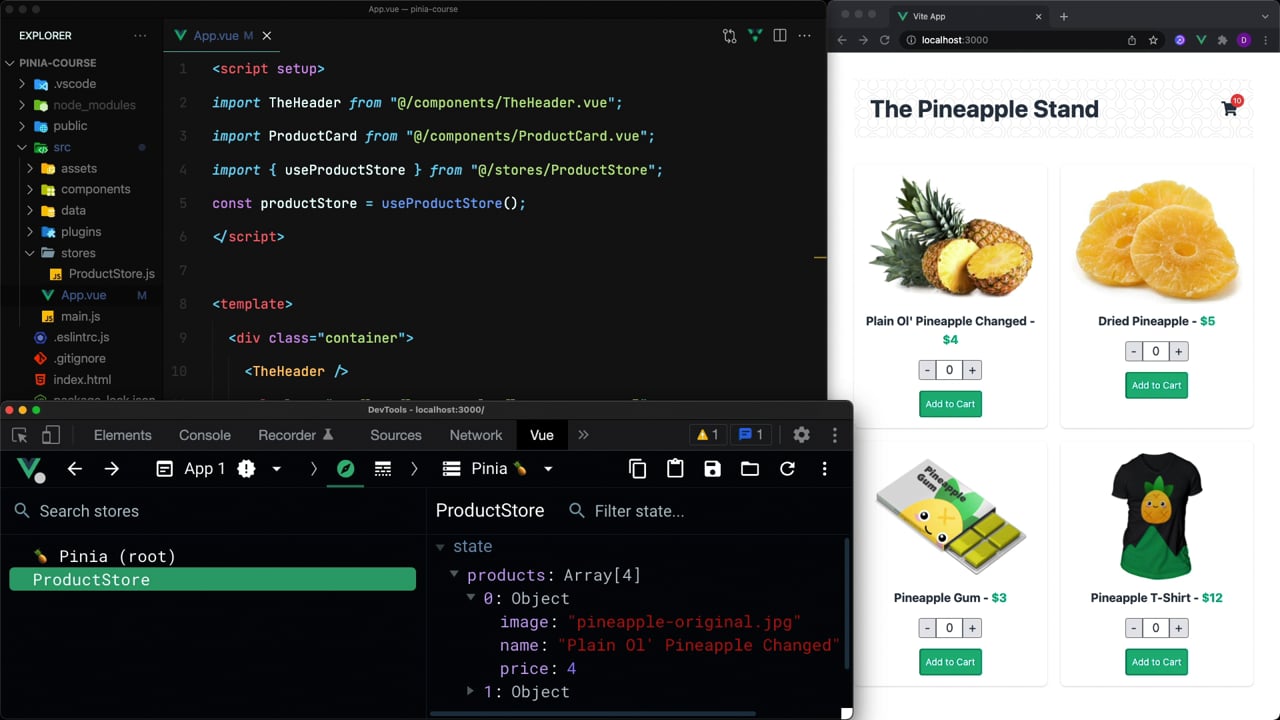Add Pineapple T-Shirt to cart
The image size is (1280, 720).
(1156, 662)
